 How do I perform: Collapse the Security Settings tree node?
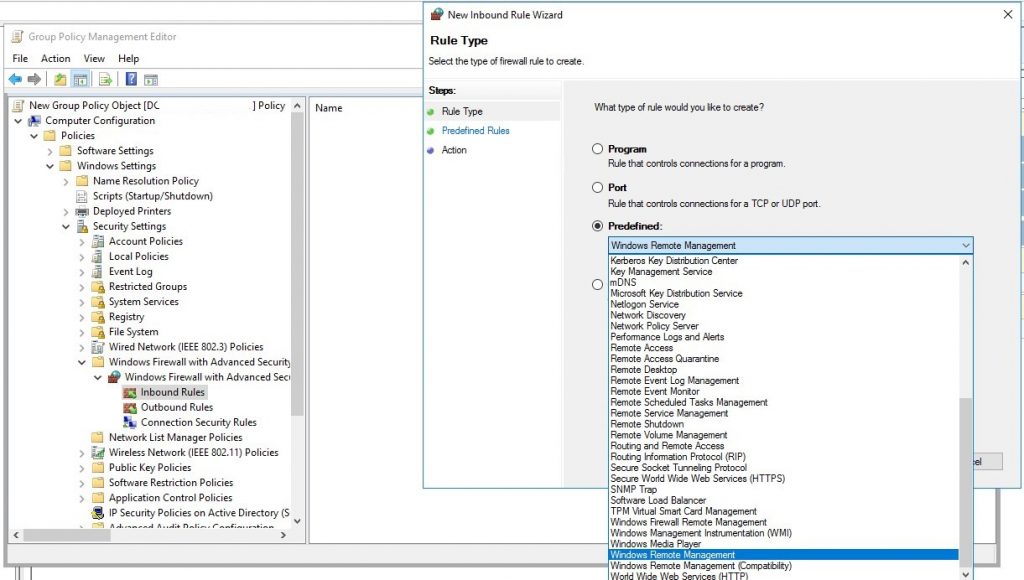point(66,226)
